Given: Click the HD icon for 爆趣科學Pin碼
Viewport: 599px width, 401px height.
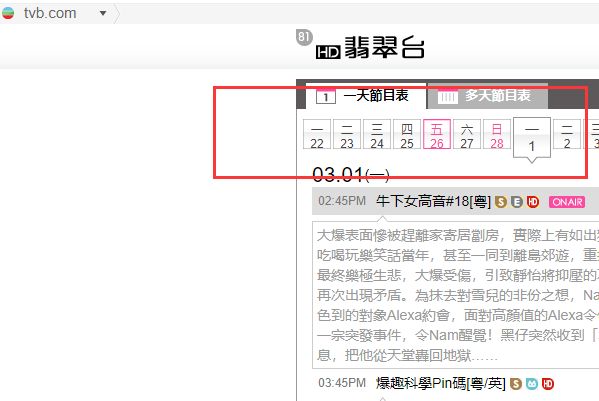Looking at the screenshot, I should click(x=548, y=384).
